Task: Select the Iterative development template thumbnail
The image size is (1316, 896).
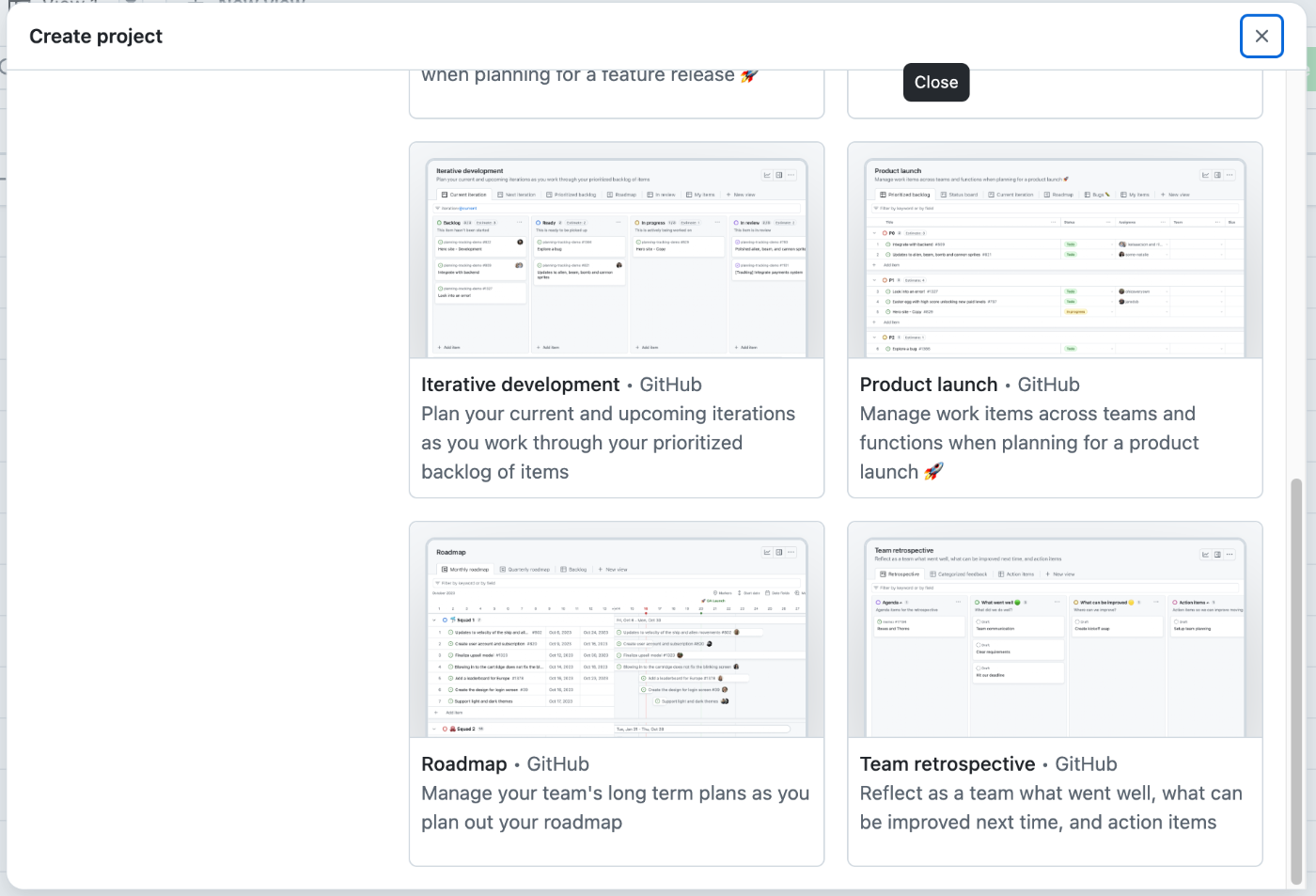Action: 617,251
